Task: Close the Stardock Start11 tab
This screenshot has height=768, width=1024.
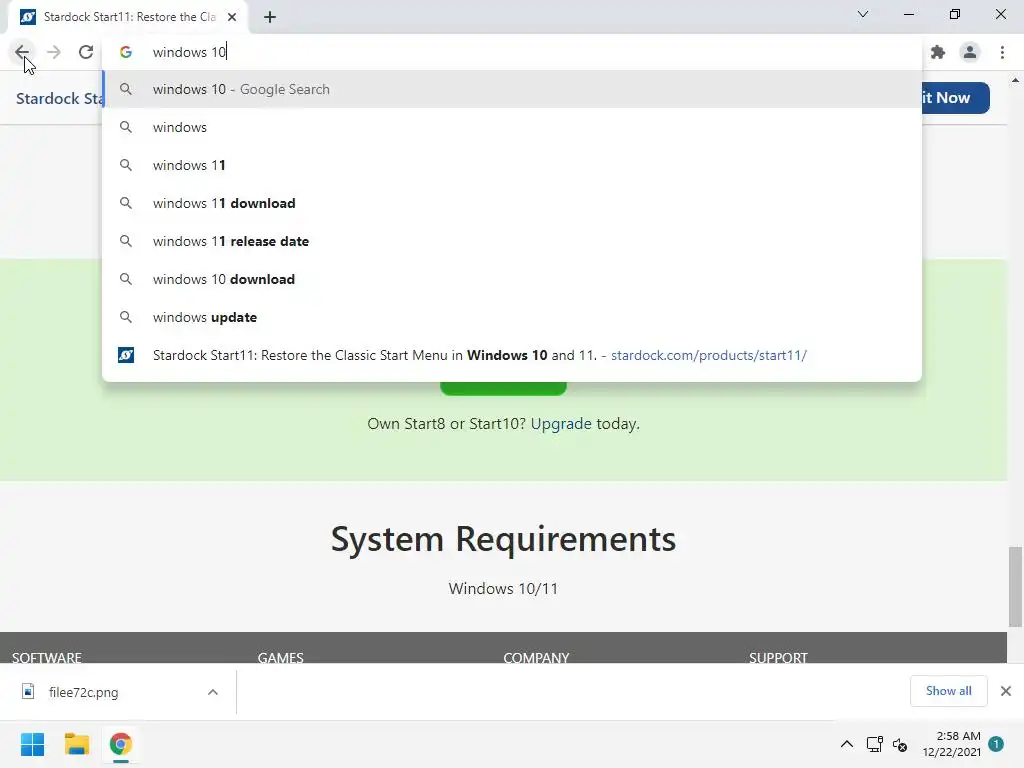Action: pyautogui.click(x=232, y=17)
